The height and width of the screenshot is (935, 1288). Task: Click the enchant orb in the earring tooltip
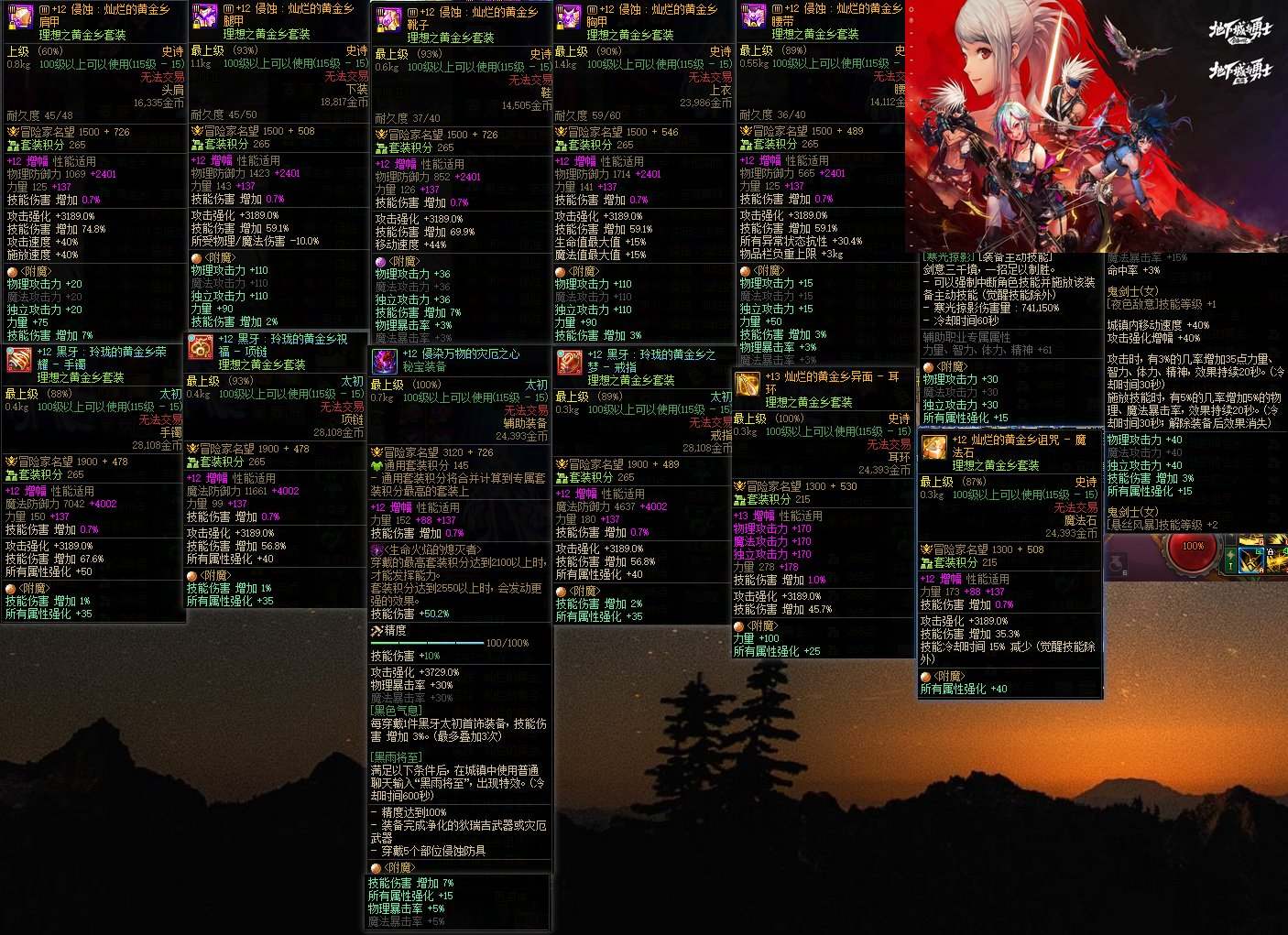point(738,626)
